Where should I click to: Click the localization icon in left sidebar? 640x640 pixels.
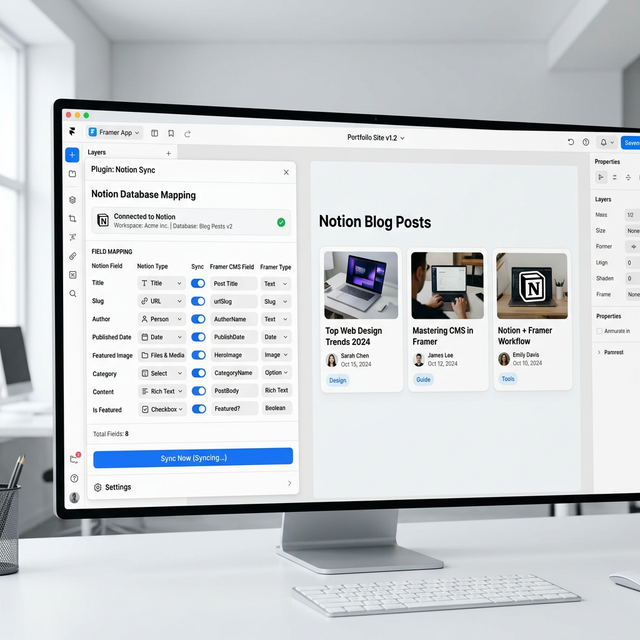click(73, 237)
